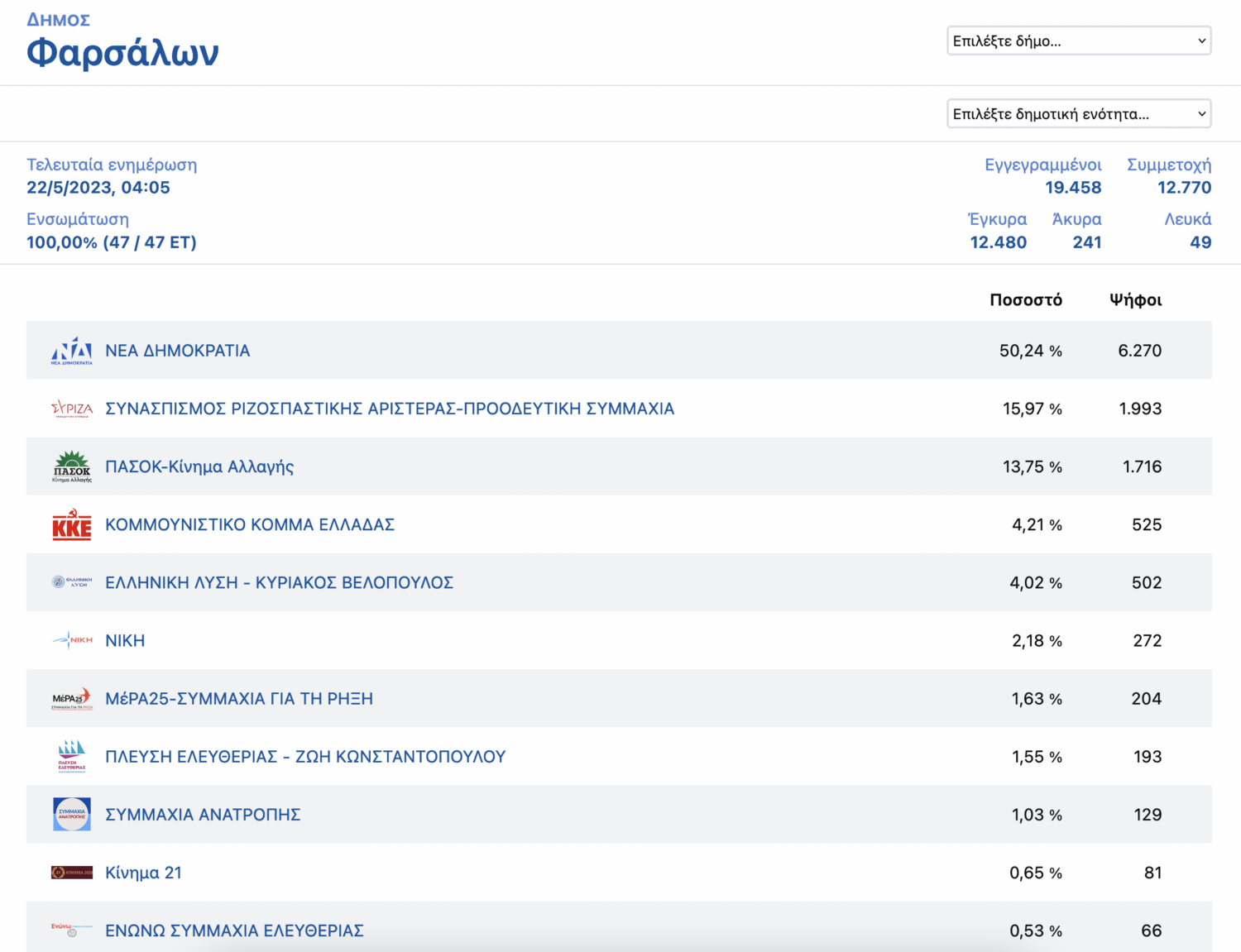
Task: Click the blank votes value '49'
Action: click(1200, 242)
